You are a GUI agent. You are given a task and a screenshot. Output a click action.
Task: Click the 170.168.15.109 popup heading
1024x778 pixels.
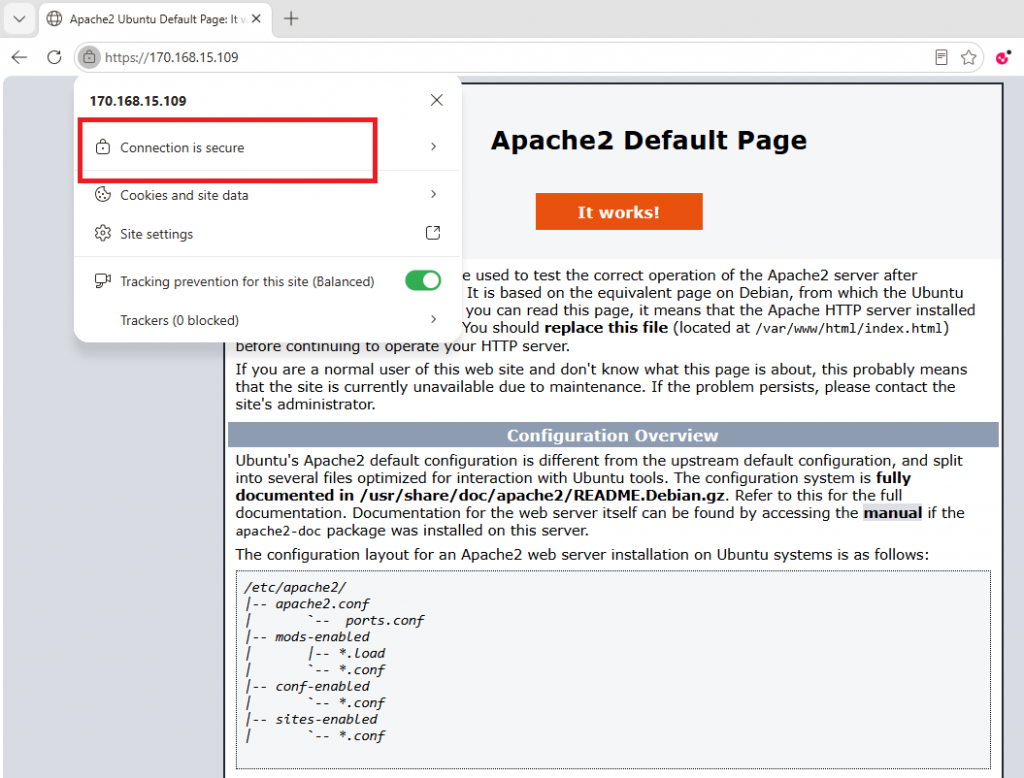coord(138,101)
